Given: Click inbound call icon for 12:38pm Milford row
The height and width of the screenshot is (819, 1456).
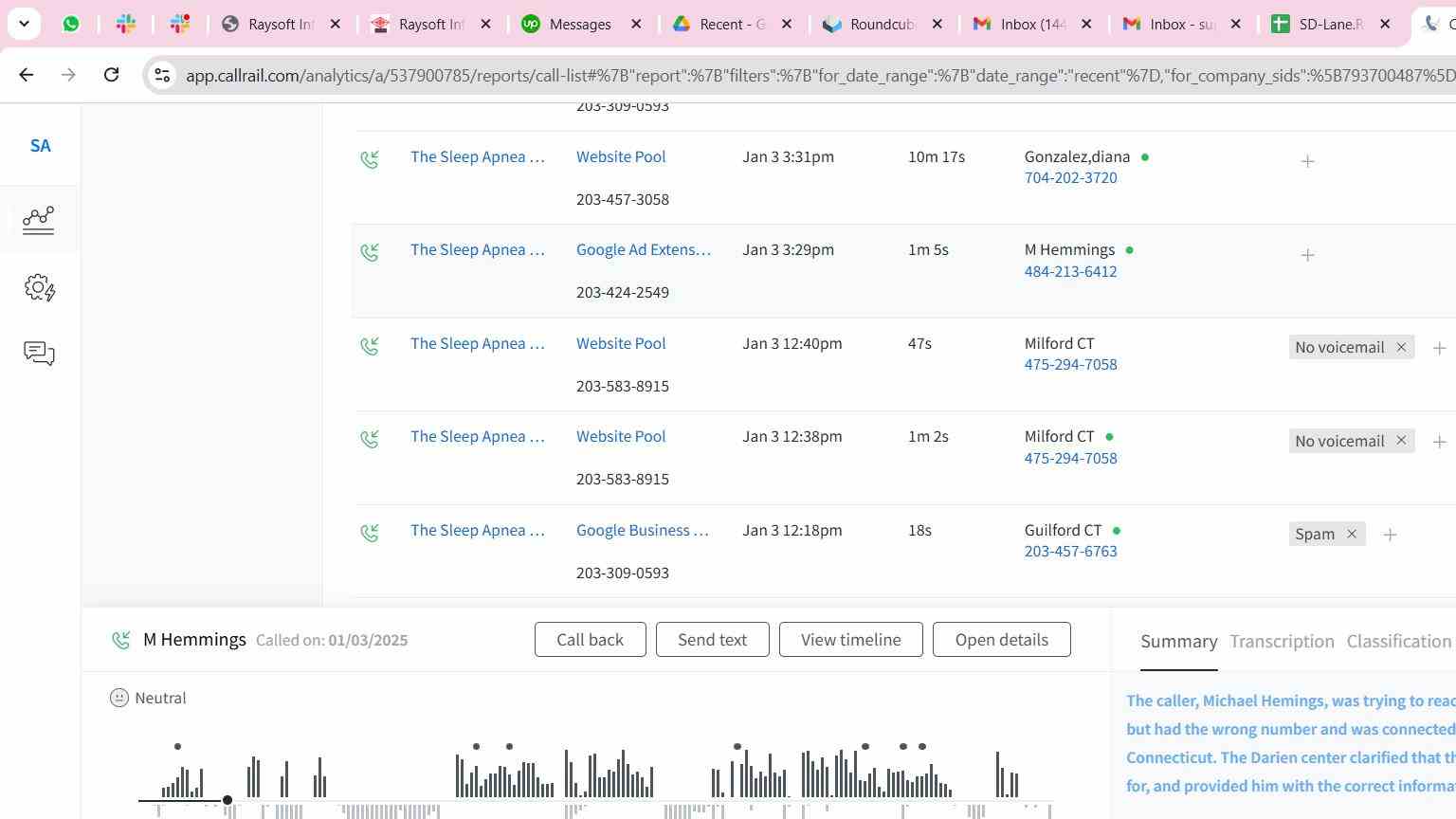Looking at the screenshot, I should 371,439.
